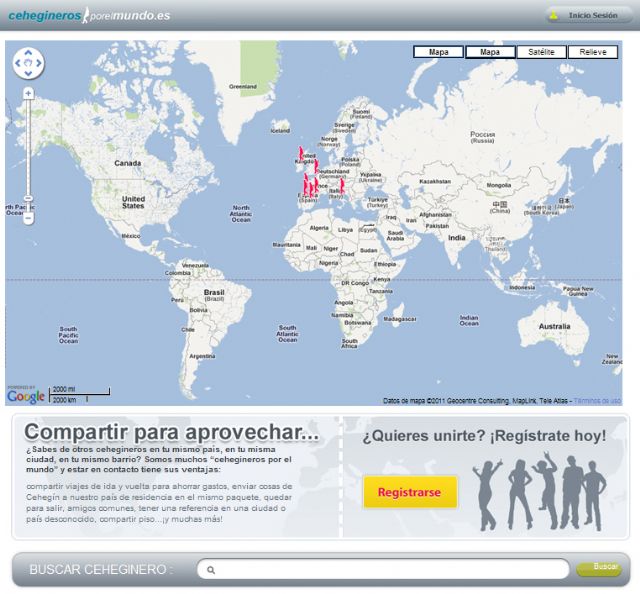Viewport: 640px width, 594px height.
Task: Switch map to Satélite view
Action: 541,52
